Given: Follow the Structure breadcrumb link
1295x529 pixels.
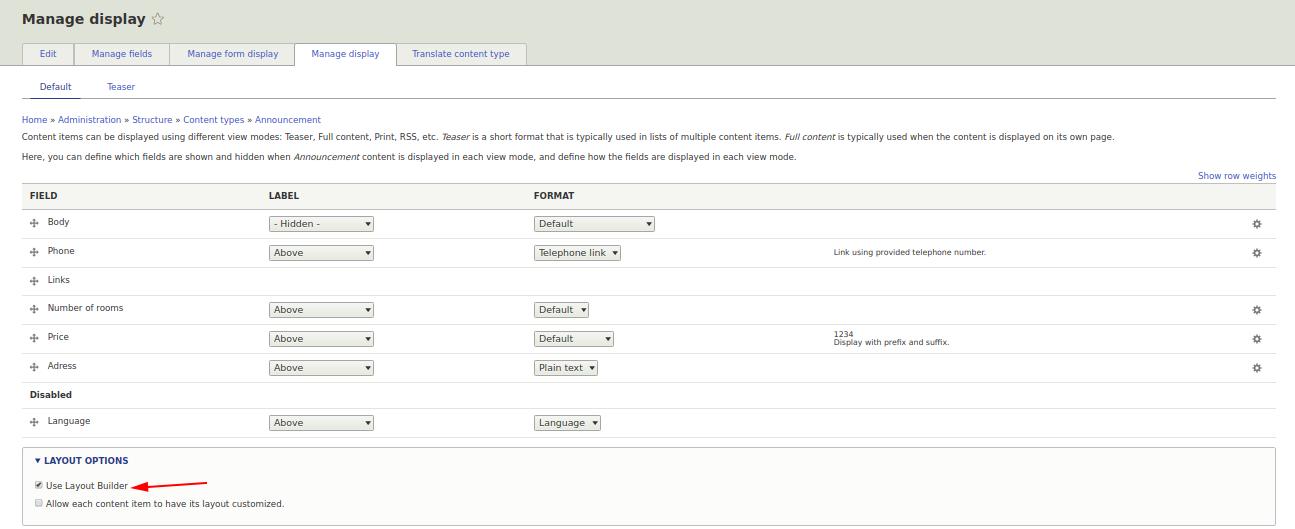Looking at the screenshot, I should tap(152, 120).
